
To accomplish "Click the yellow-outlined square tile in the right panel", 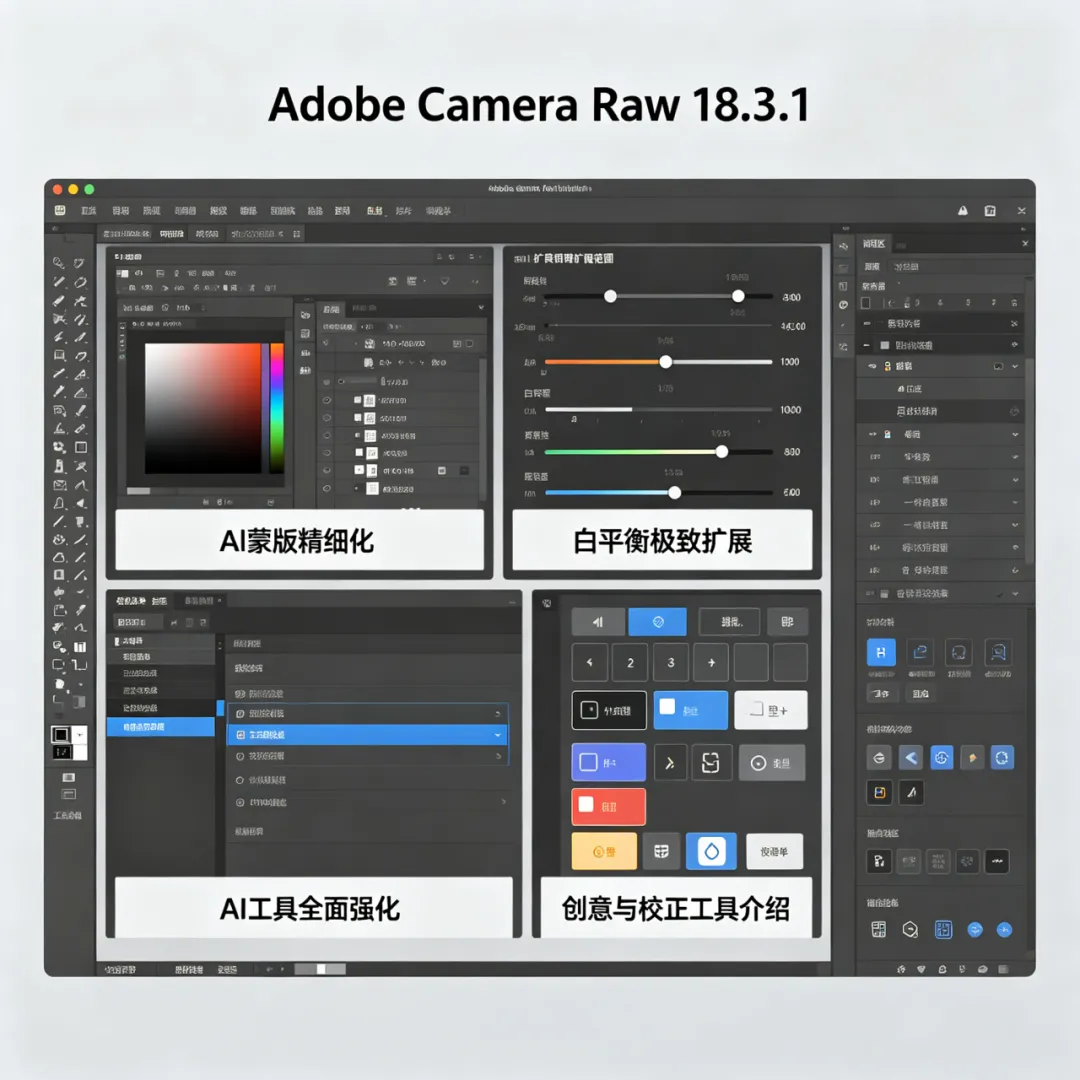I will (x=880, y=793).
